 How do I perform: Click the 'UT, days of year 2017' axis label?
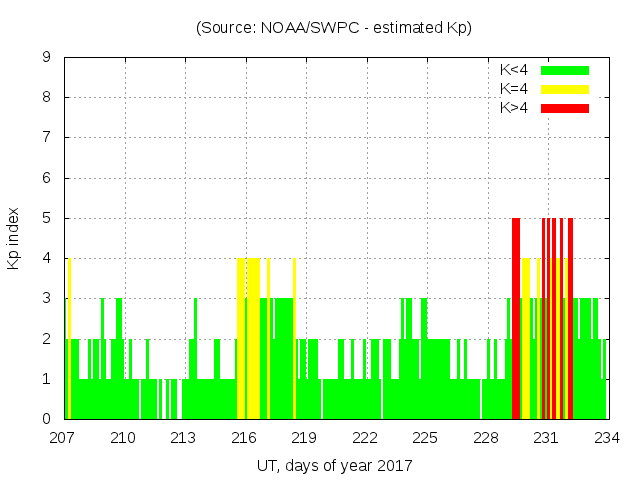point(334,466)
